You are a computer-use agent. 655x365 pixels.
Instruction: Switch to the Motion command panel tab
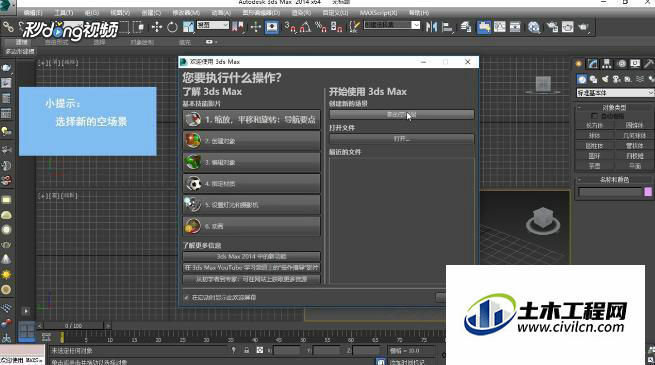(622, 63)
